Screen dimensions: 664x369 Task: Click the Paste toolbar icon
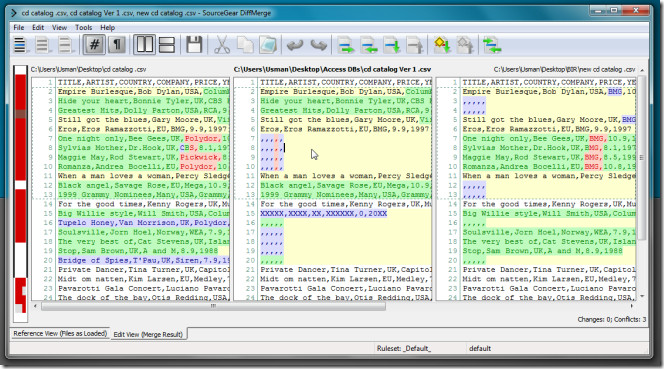[268, 45]
